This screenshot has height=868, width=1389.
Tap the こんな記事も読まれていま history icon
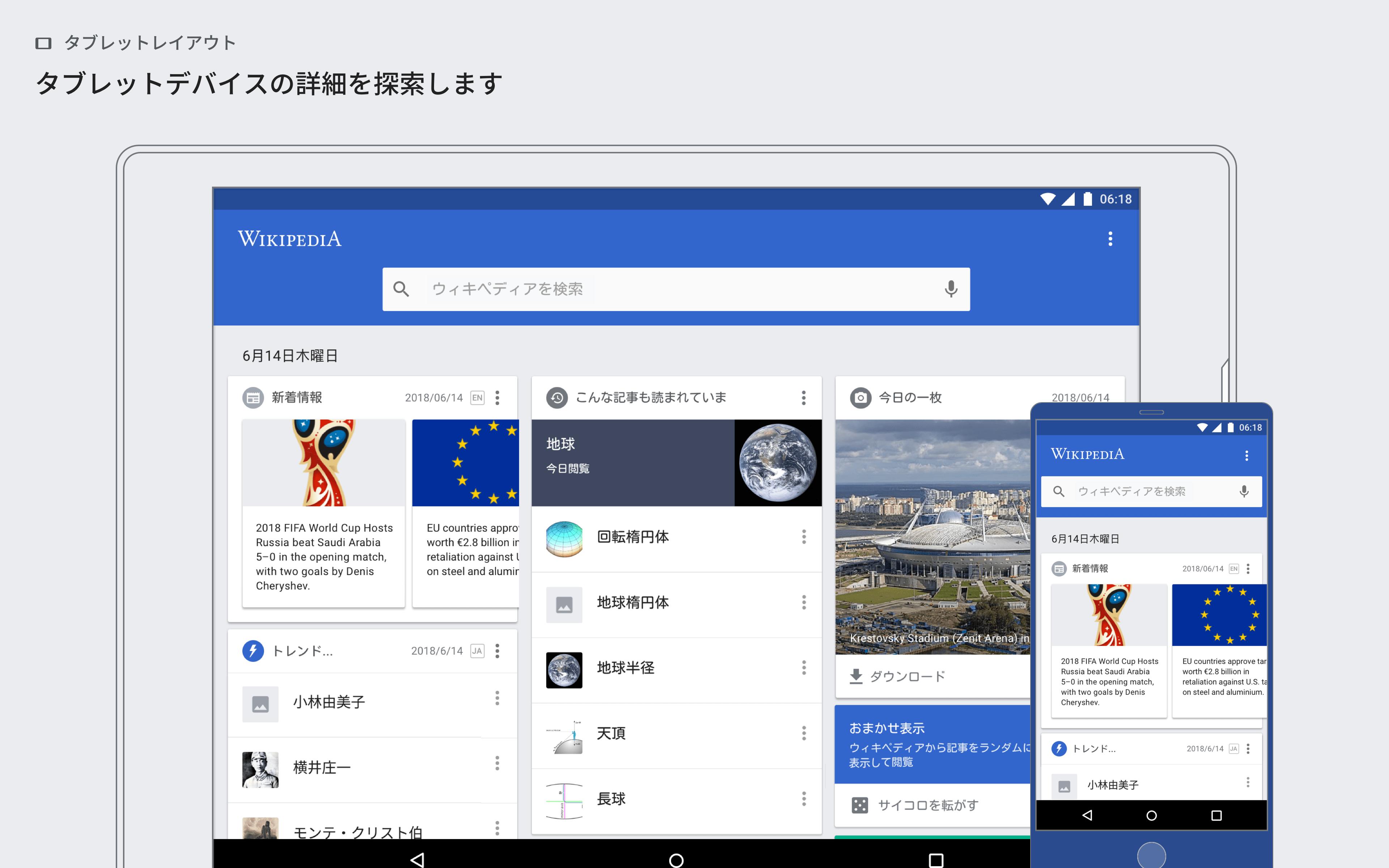[x=557, y=397]
